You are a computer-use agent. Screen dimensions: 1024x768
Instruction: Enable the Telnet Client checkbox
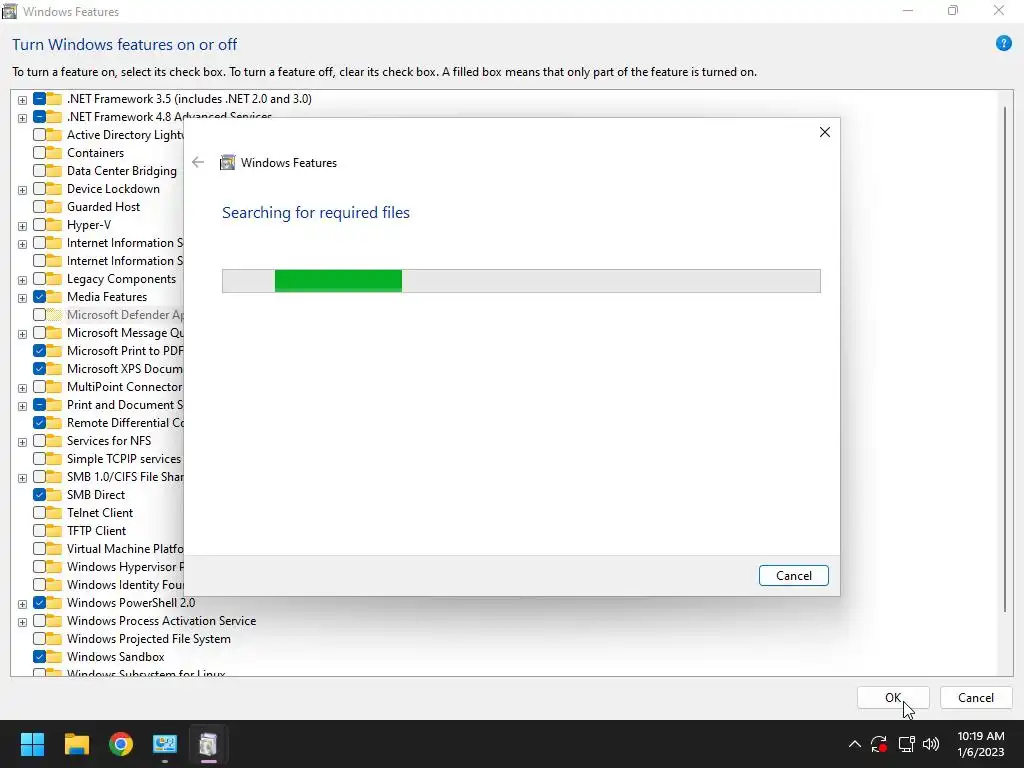[x=39, y=513]
